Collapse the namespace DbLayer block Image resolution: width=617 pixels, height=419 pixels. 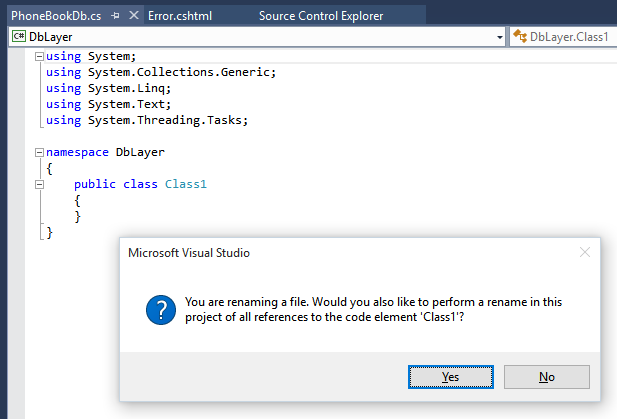tap(39, 152)
